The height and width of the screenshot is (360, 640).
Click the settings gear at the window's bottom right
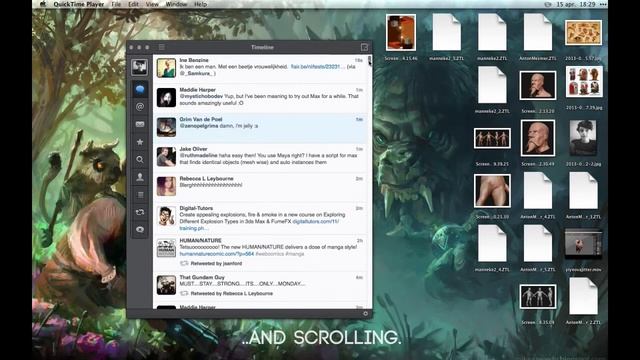point(365,313)
